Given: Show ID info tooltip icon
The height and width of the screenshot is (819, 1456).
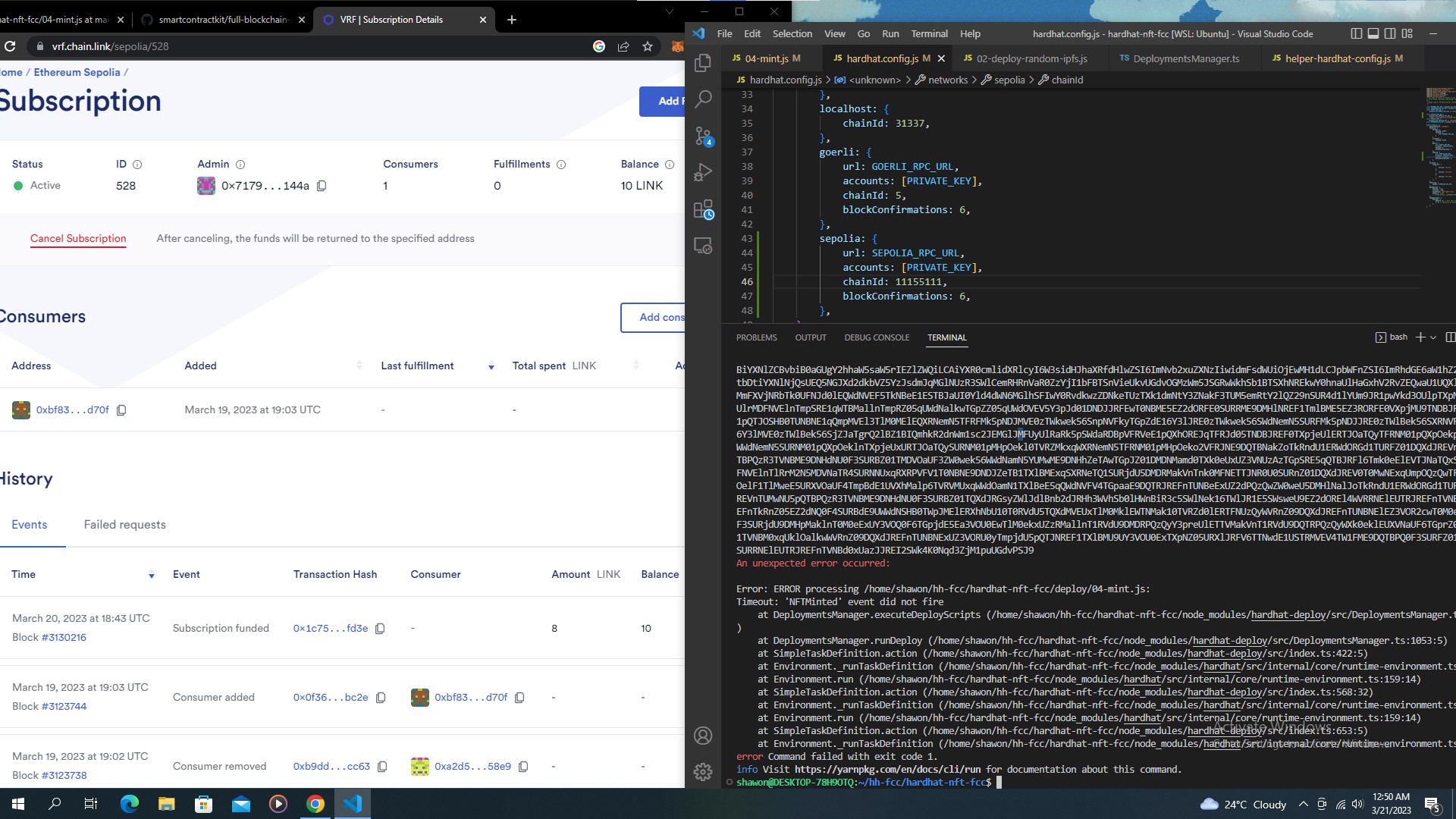Looking at the screenshot, I should [x=137, y=165].
